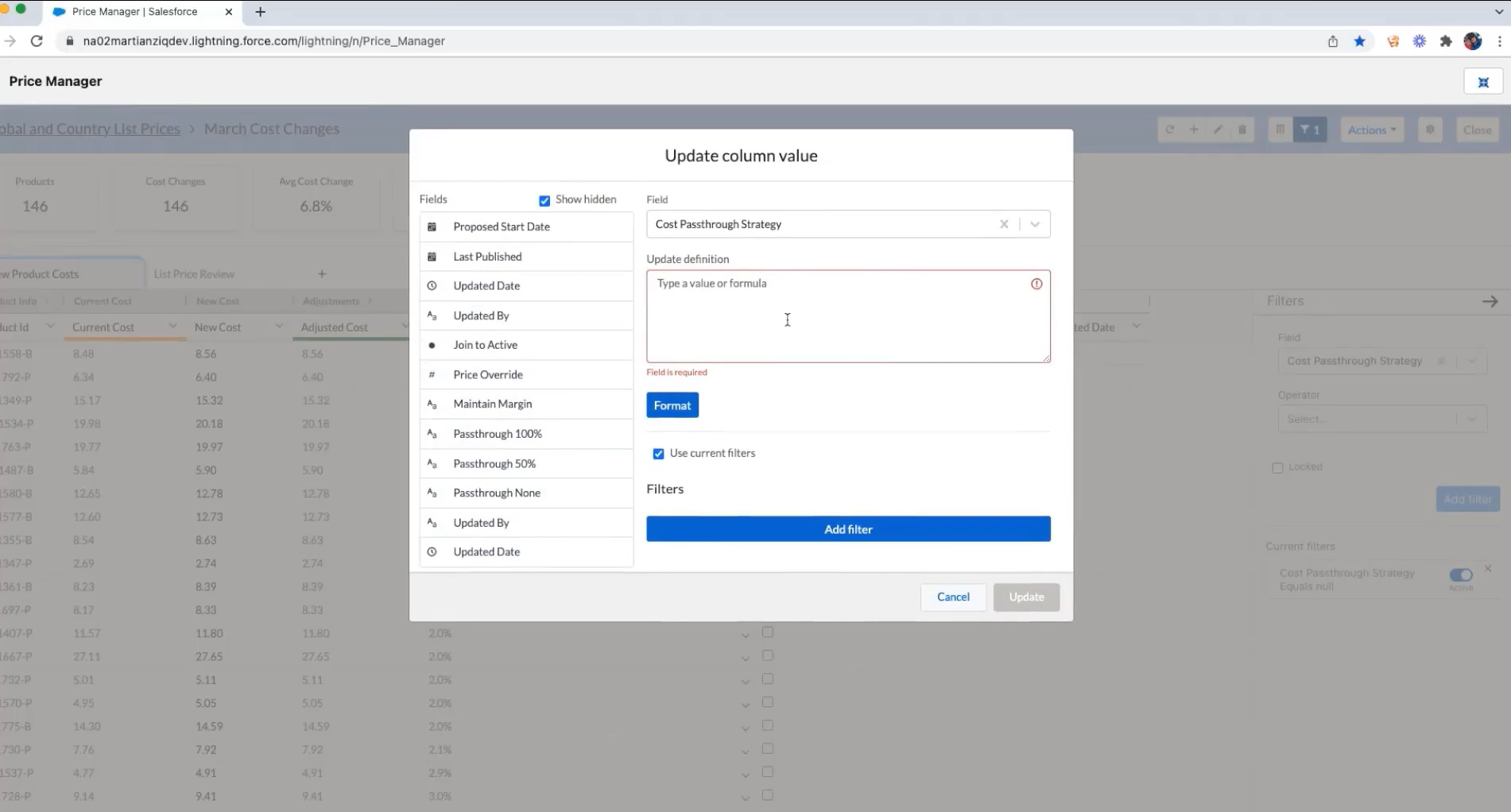The width and height of the screenshot is (1511, 812).
Task: Click the plus add icon in page toolbar
Action: (1193, 130)
